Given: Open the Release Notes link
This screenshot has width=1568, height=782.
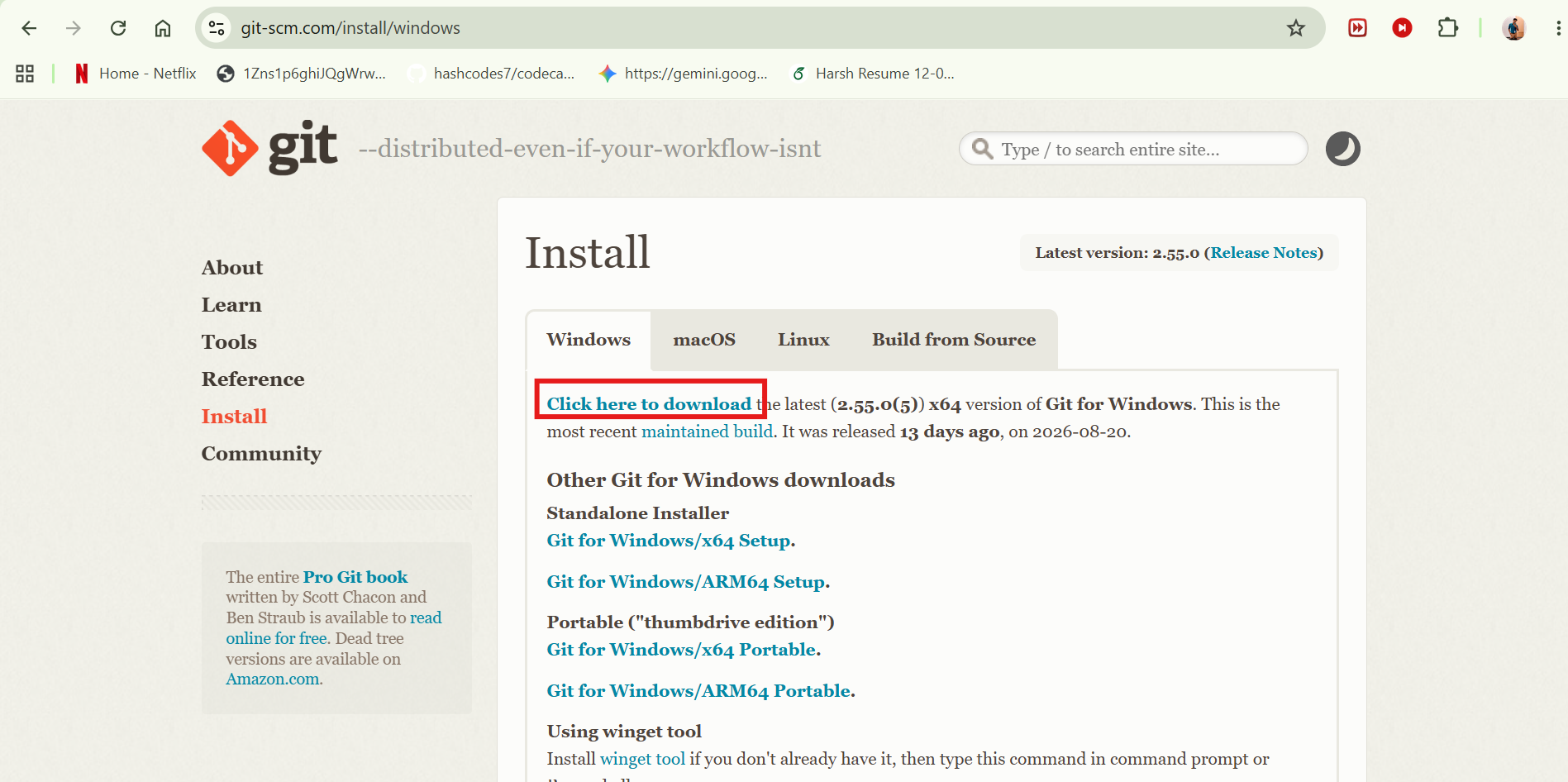Looking at the screenshot, I should pos(1264,253).
